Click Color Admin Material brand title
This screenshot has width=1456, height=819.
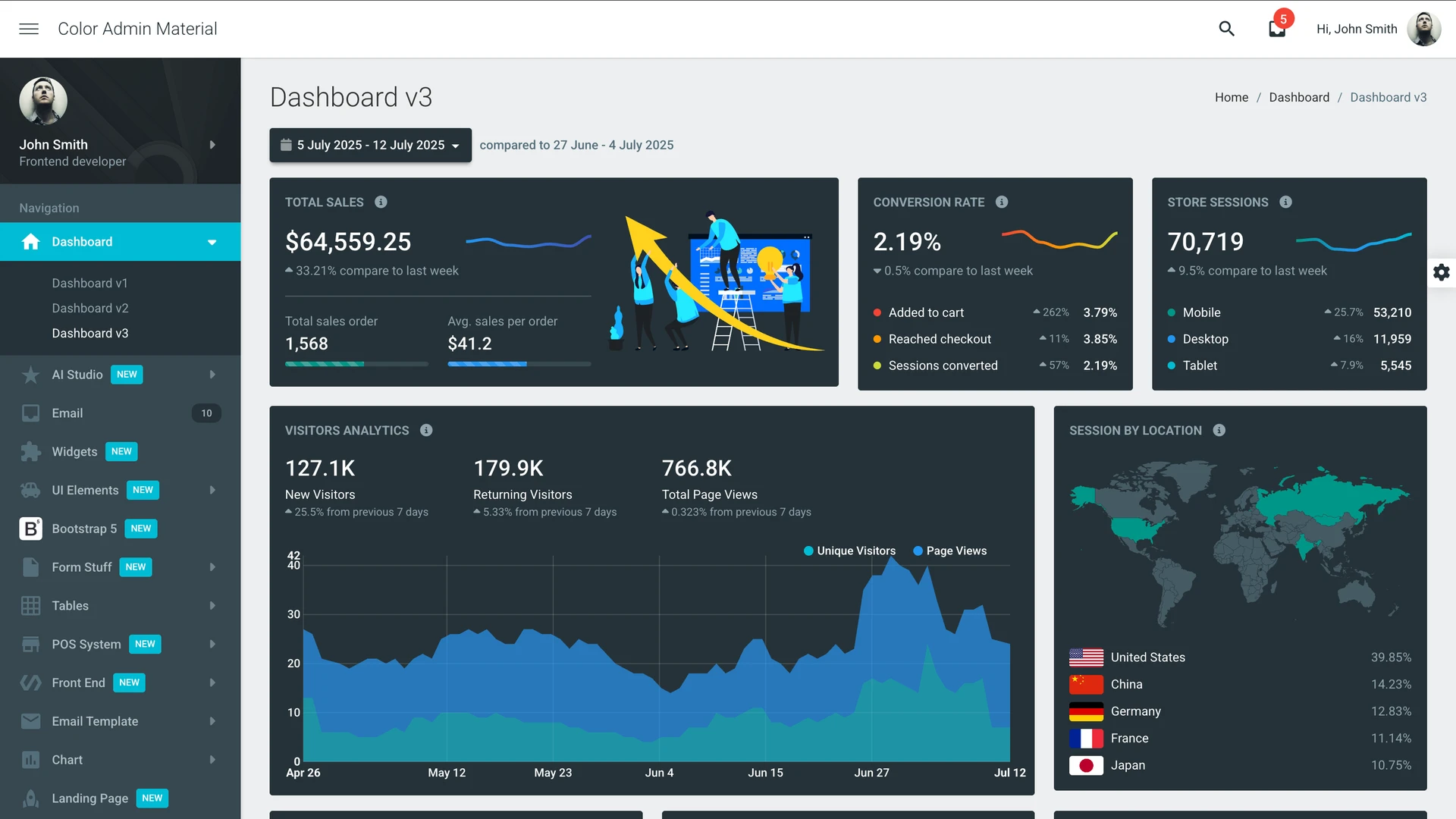click(137, 29)
